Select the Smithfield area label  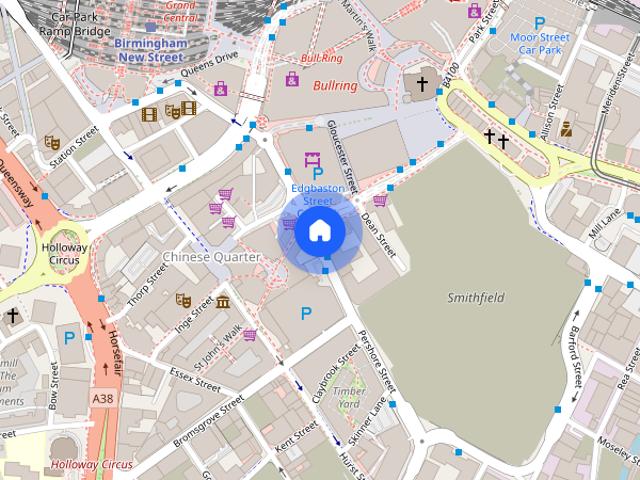coord(476,298)
